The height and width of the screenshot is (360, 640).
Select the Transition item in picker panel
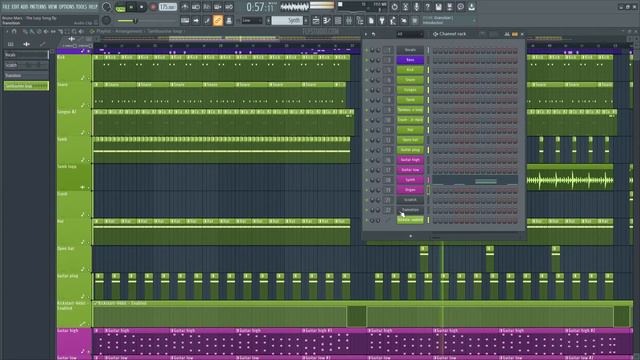click(x=26, y=76)
